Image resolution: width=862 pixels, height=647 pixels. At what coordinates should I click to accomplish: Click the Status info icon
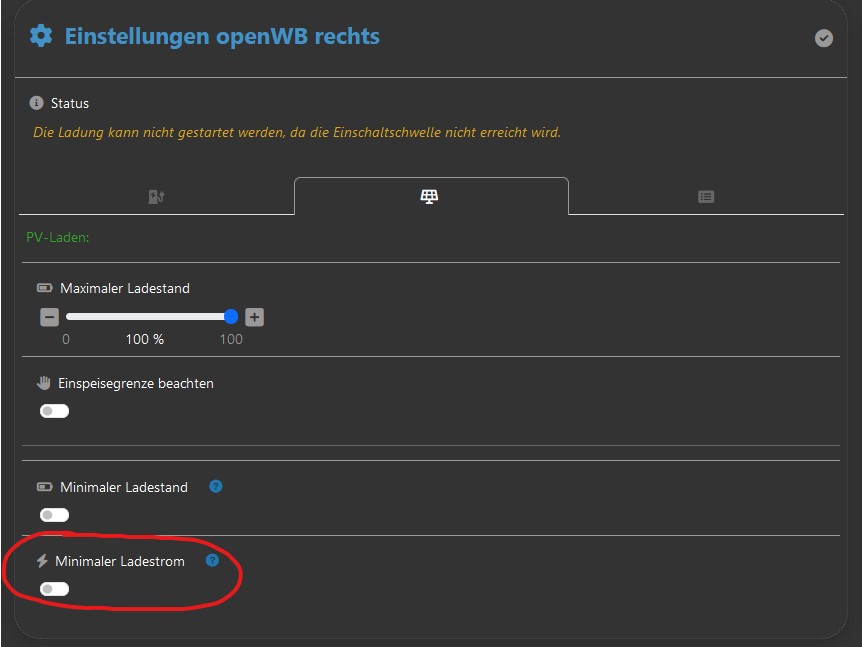(36, 103)
